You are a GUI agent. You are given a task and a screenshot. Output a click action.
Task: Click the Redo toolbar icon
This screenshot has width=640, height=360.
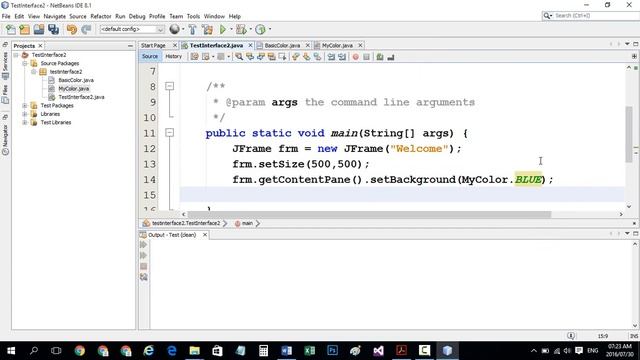click(86, 29)
